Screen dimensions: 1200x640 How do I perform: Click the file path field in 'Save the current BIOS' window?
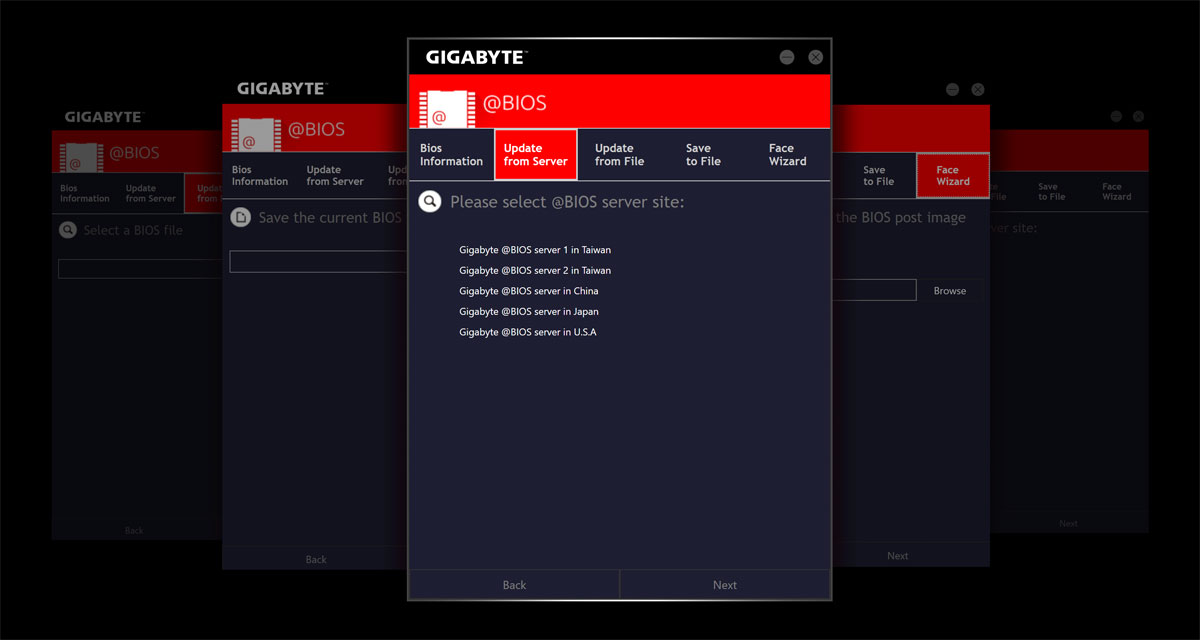click(318, 262)
